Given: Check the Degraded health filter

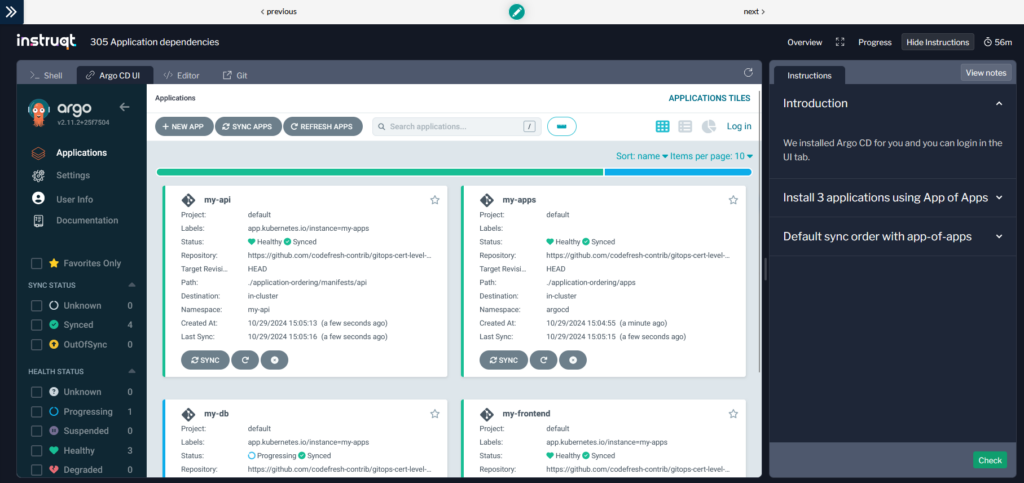Looking at the screenshot, I should click(x=37, y=469).
